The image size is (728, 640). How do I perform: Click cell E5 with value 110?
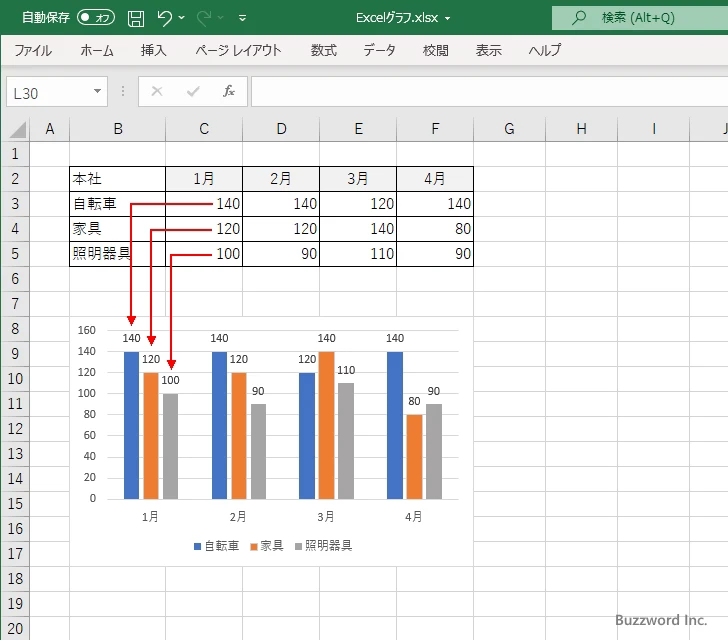point(358,254)
